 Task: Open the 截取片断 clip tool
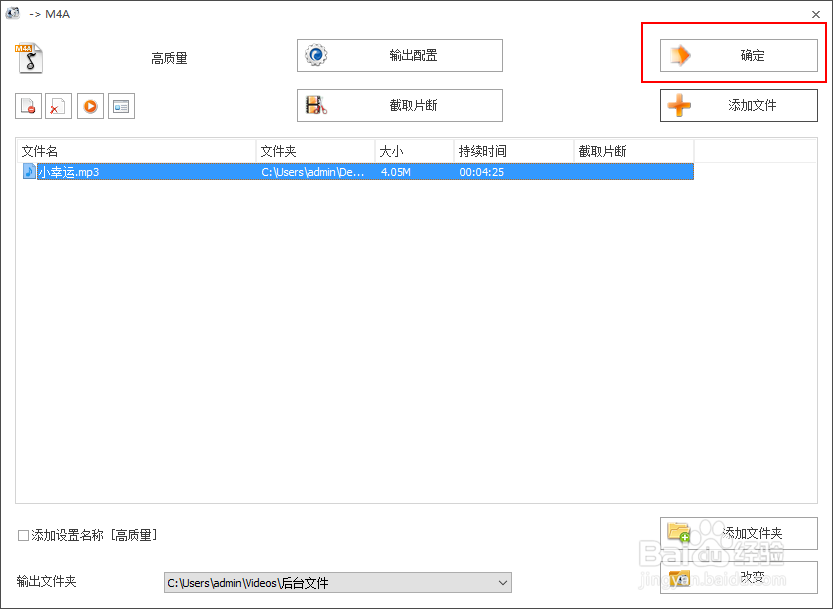400,105
